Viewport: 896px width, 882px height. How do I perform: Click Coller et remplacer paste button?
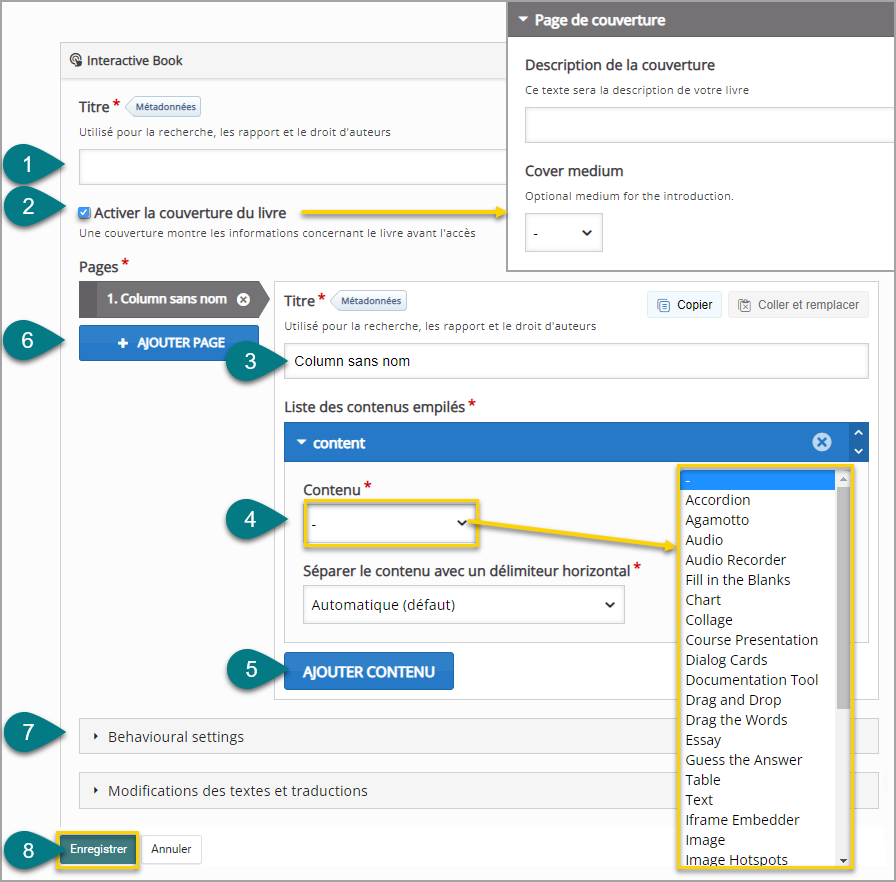pyautogui.click(x=798, y=305)
